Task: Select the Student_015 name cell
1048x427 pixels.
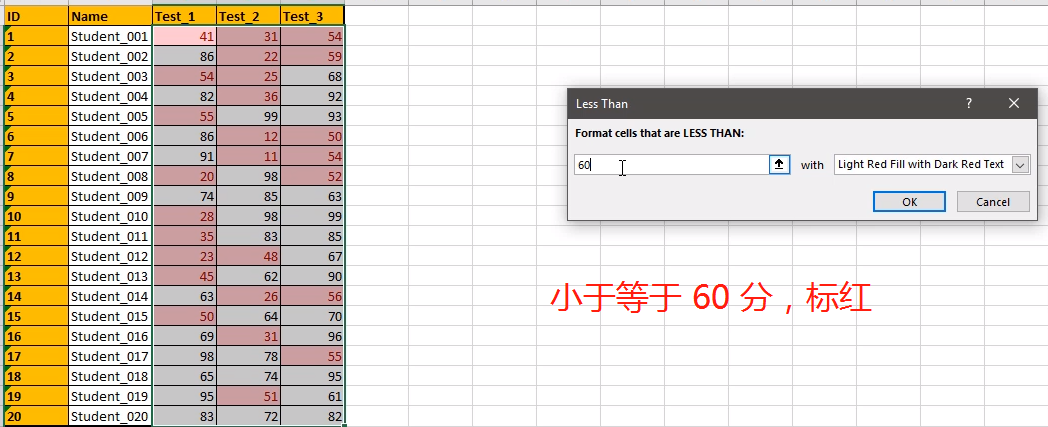Action: pos(110,316)
